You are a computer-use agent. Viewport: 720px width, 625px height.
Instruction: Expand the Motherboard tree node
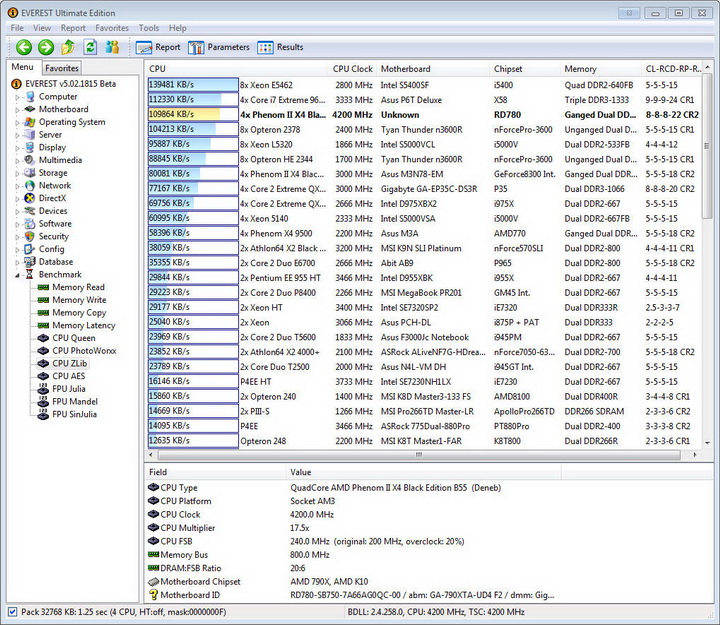[x=17, y=110]
